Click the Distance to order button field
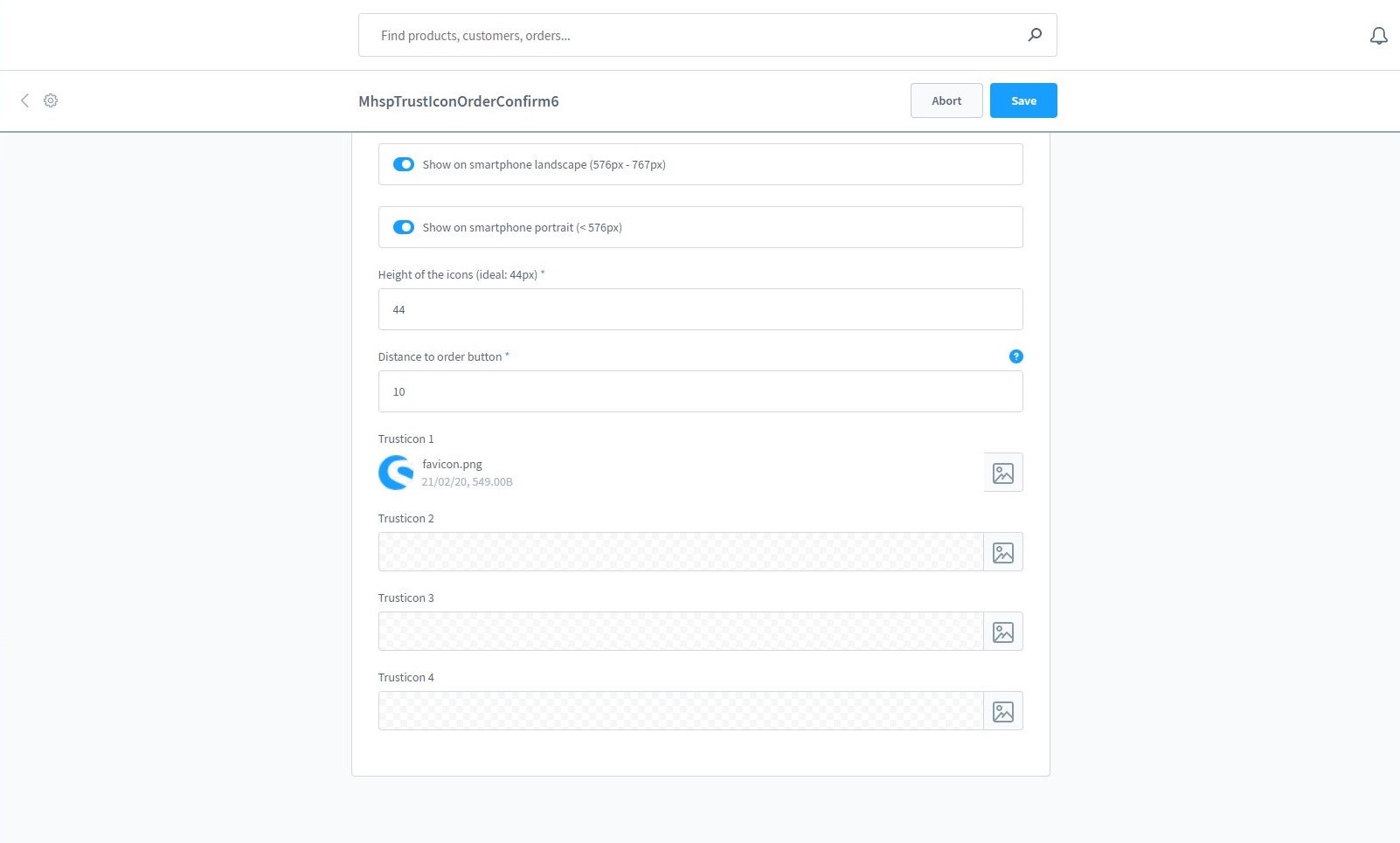The width and height of the screenshot is (1400, 843). tap(700, 391)
